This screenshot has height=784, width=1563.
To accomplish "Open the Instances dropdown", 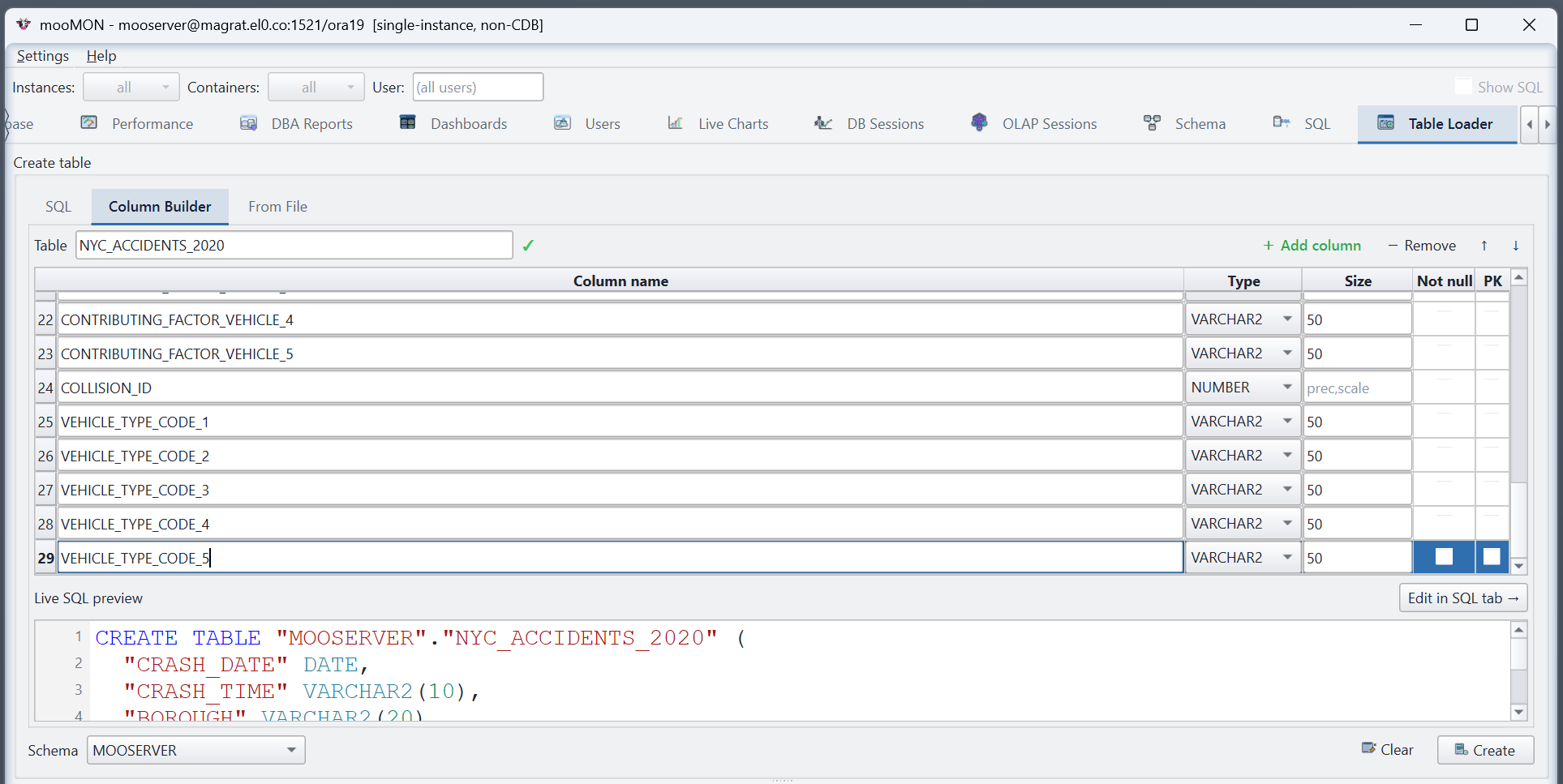I will point(131,87).
